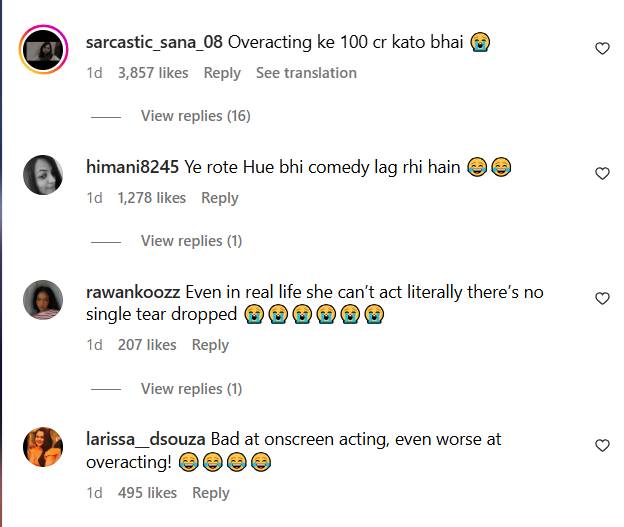
Task: View the reply under rawankoozz's comment
Action: pos(191,388)
